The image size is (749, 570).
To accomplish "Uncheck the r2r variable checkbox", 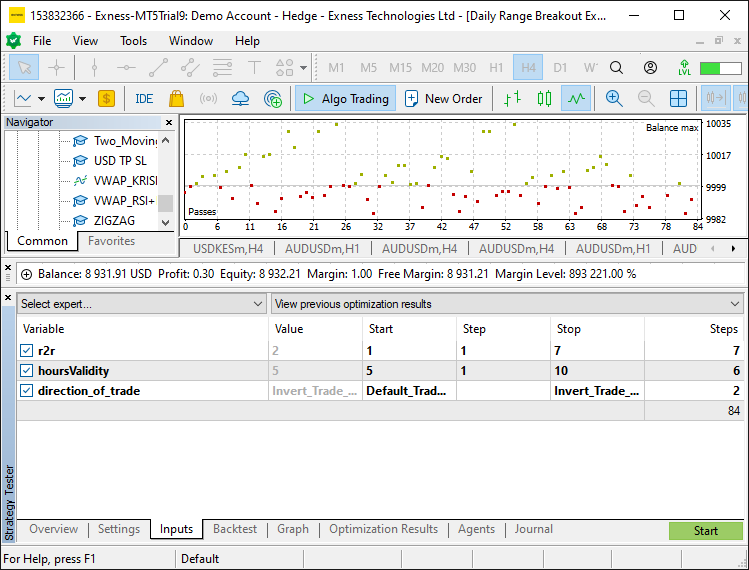I will pos(26,351).
